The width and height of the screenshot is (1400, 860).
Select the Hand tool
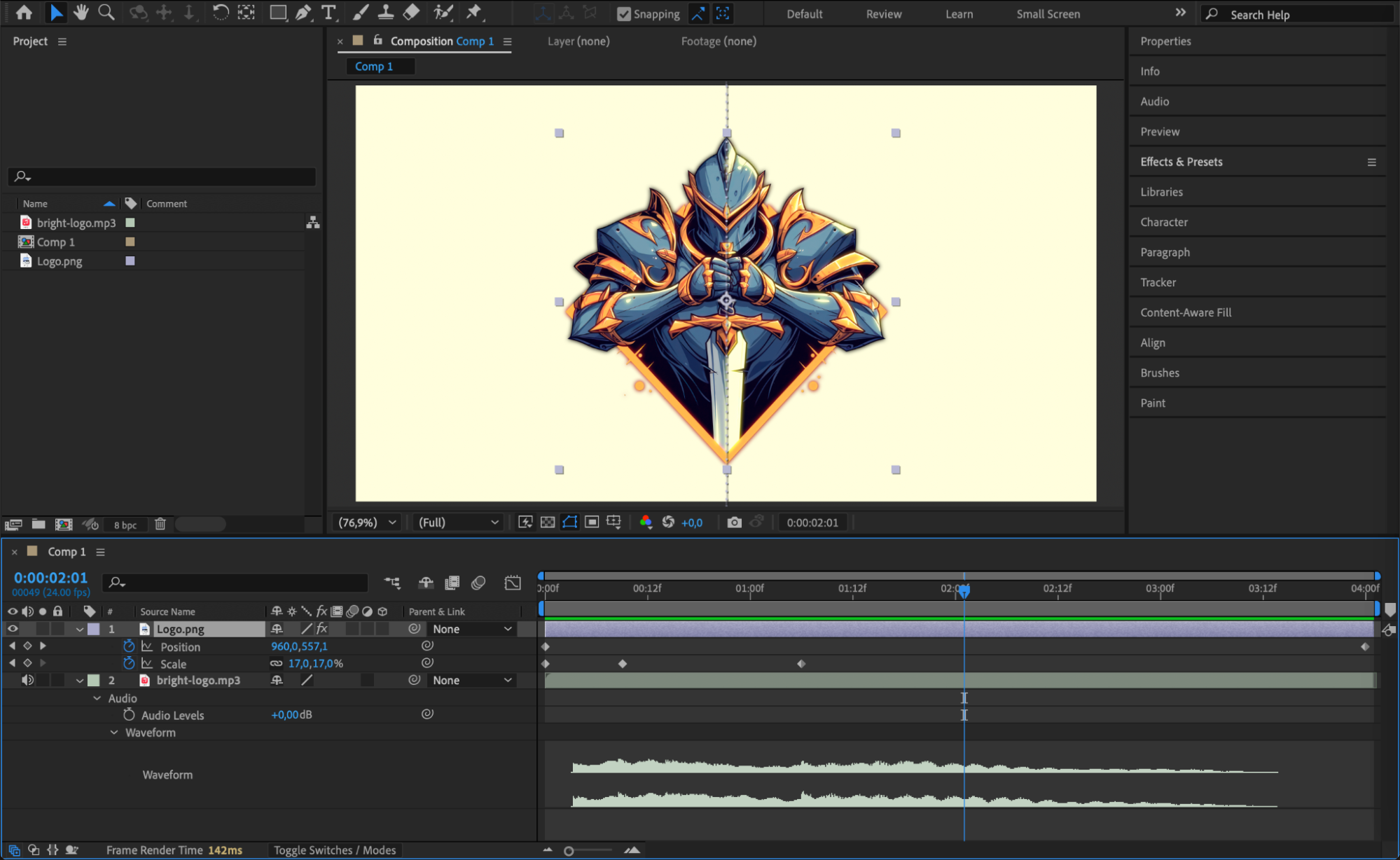point(81,12)
